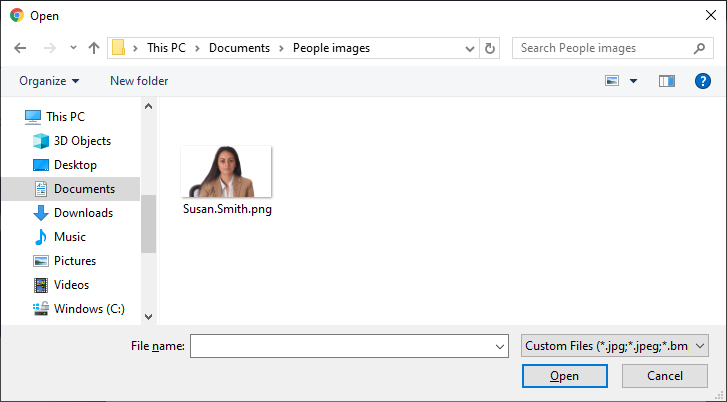Go to Music in navigation pane
This screenshot has height=402, width=727.
(x=69, y=237)
